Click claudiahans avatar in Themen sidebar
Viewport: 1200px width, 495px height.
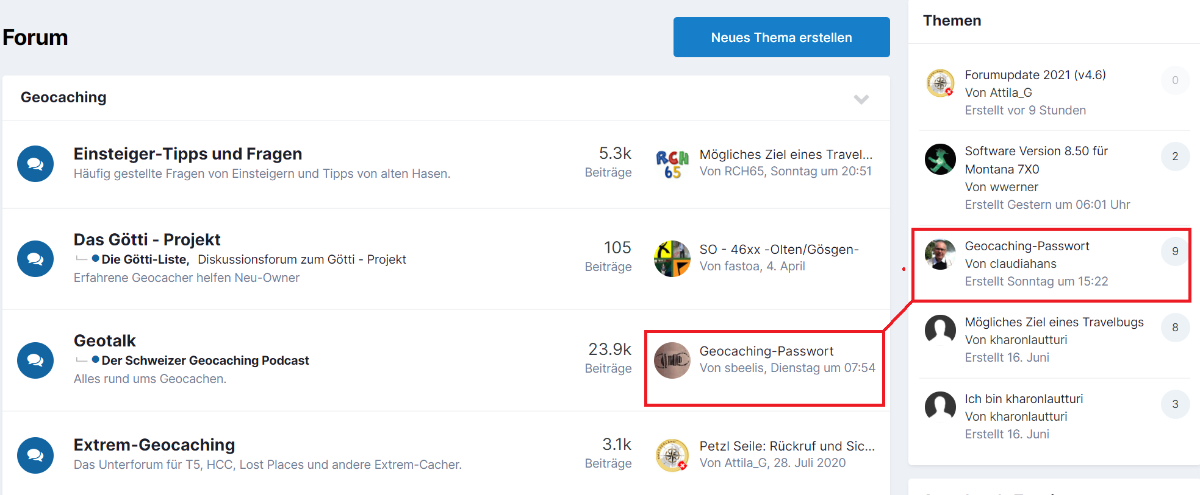[940, 254]
